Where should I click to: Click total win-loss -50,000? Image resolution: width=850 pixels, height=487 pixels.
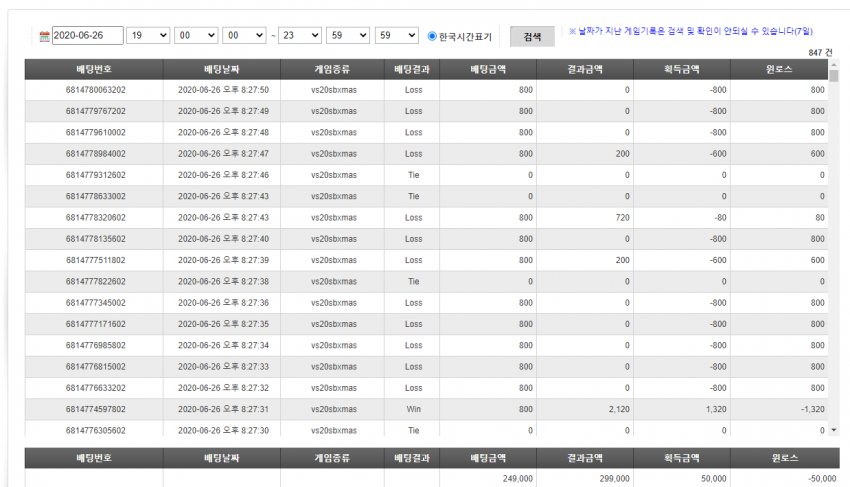point(822,479)
